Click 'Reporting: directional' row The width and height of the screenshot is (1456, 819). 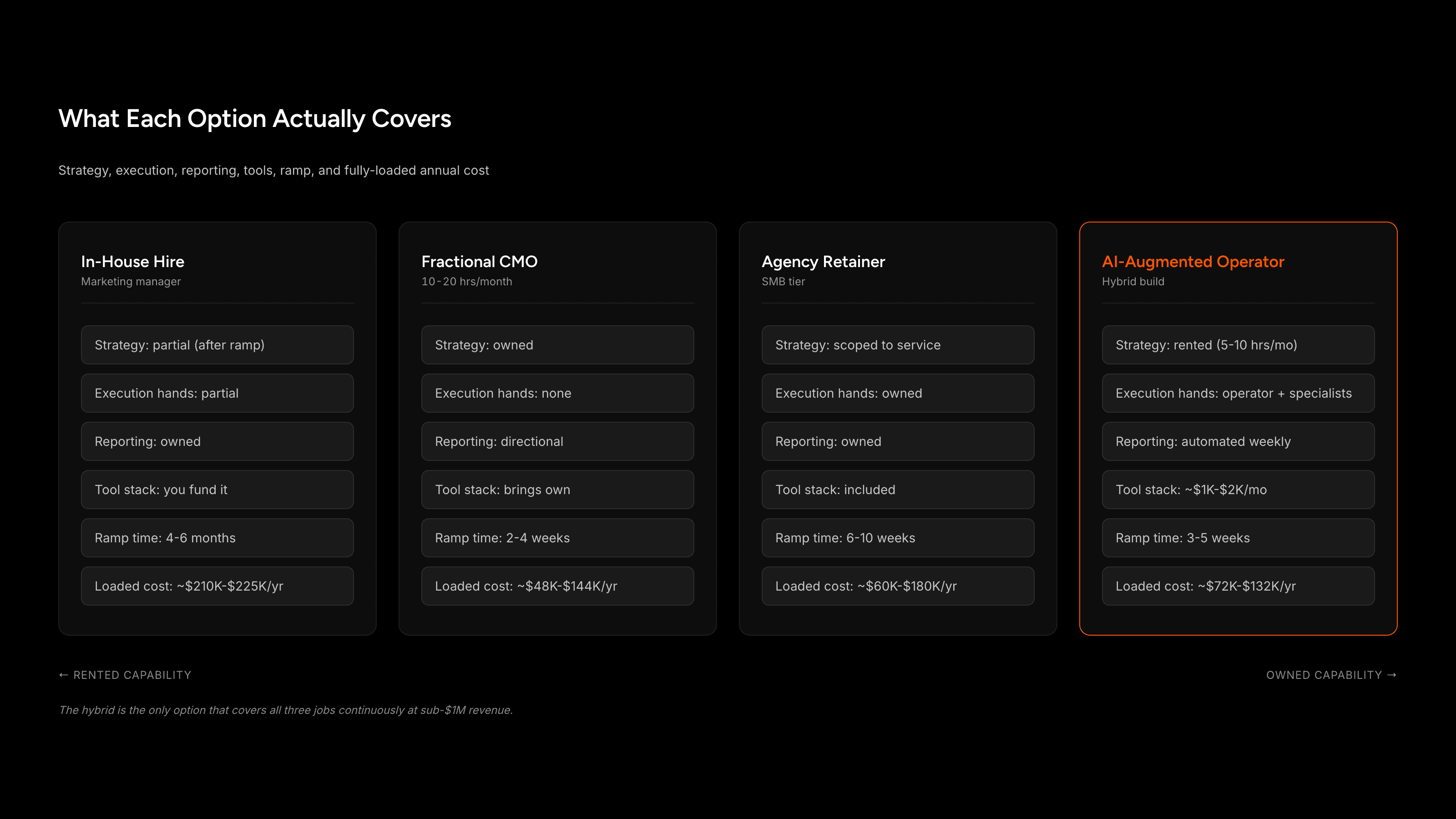point(558,441)
